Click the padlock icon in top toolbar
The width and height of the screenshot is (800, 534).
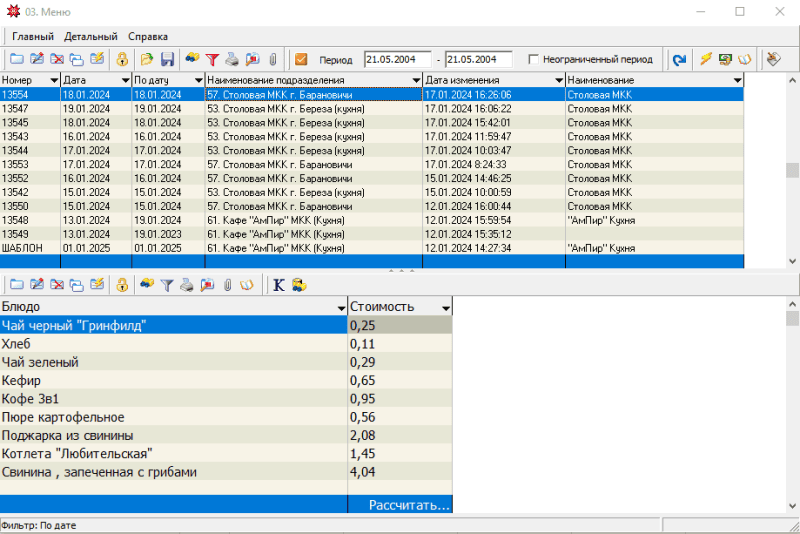click(123, 59)
